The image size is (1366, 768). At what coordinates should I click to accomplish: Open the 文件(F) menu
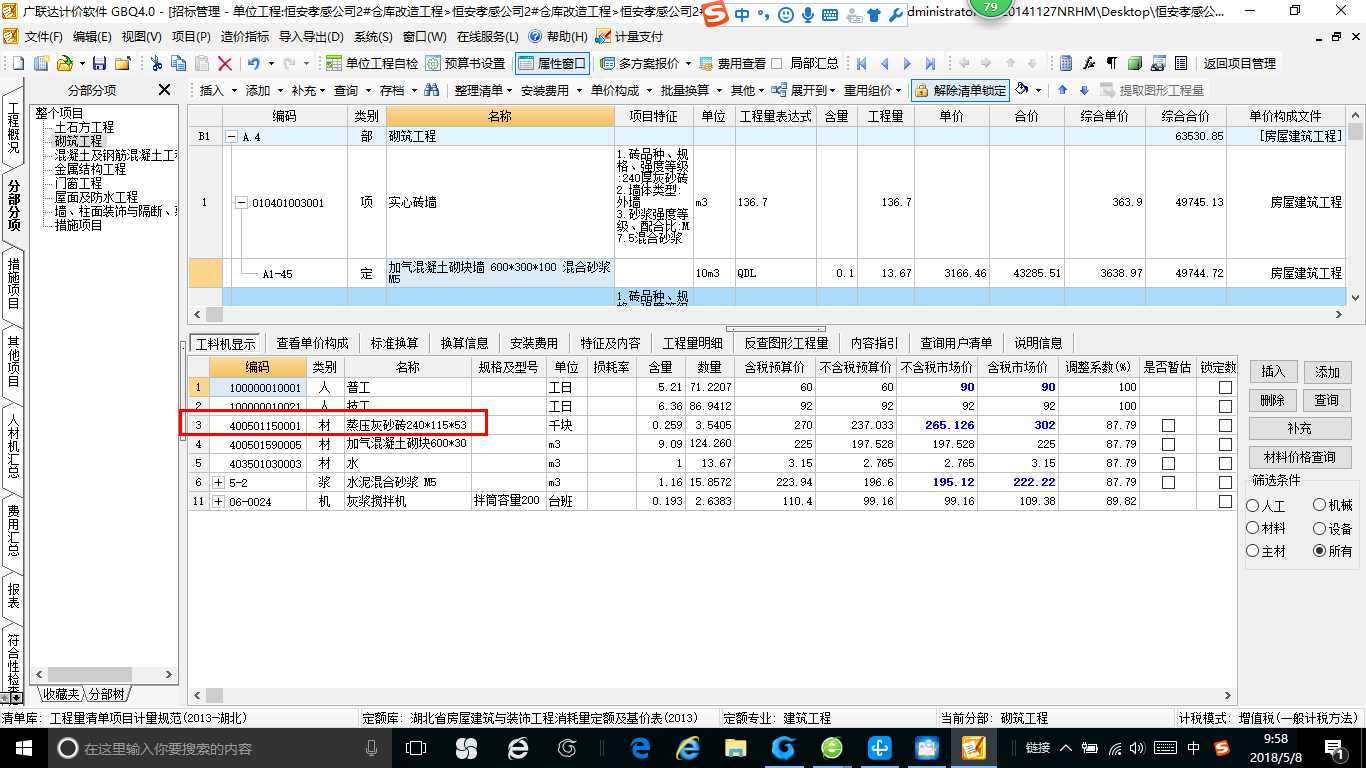pos(43,36)
